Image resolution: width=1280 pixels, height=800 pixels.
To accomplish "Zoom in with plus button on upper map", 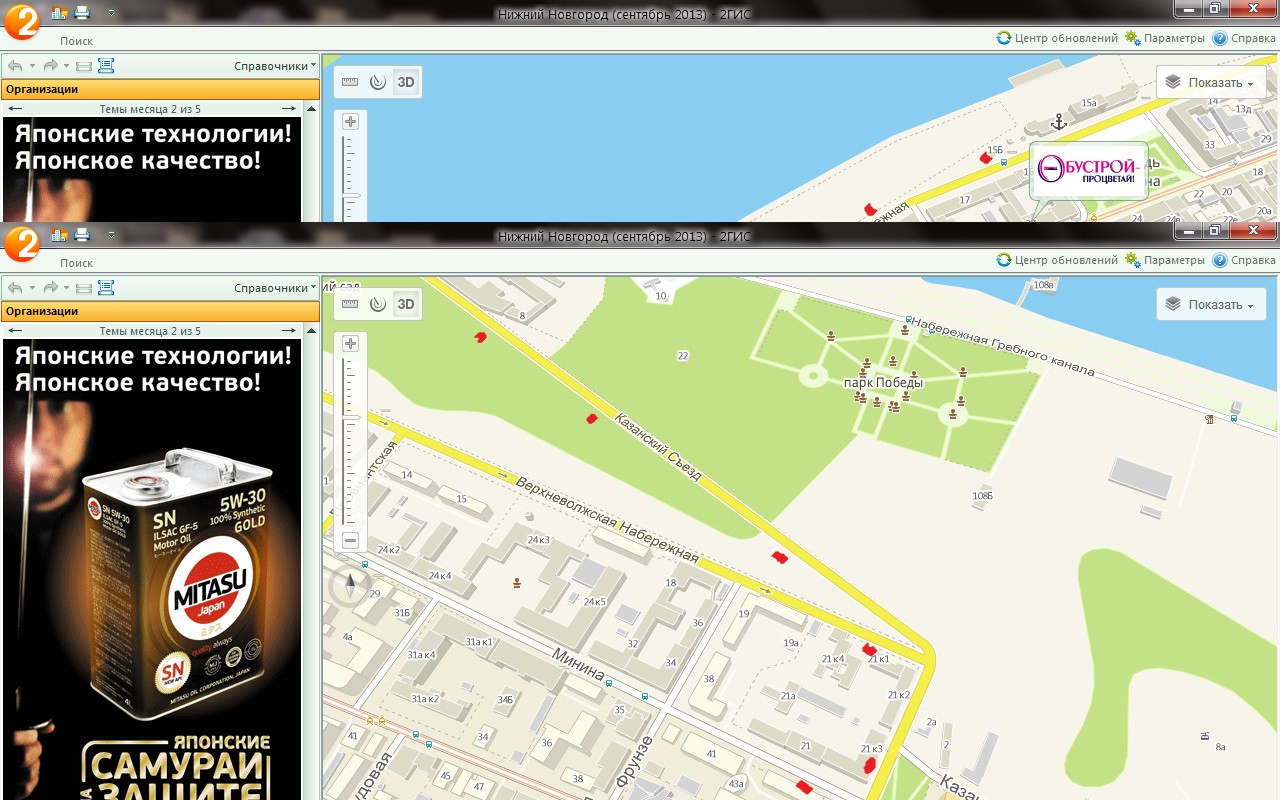I will (x=350, y=121).
